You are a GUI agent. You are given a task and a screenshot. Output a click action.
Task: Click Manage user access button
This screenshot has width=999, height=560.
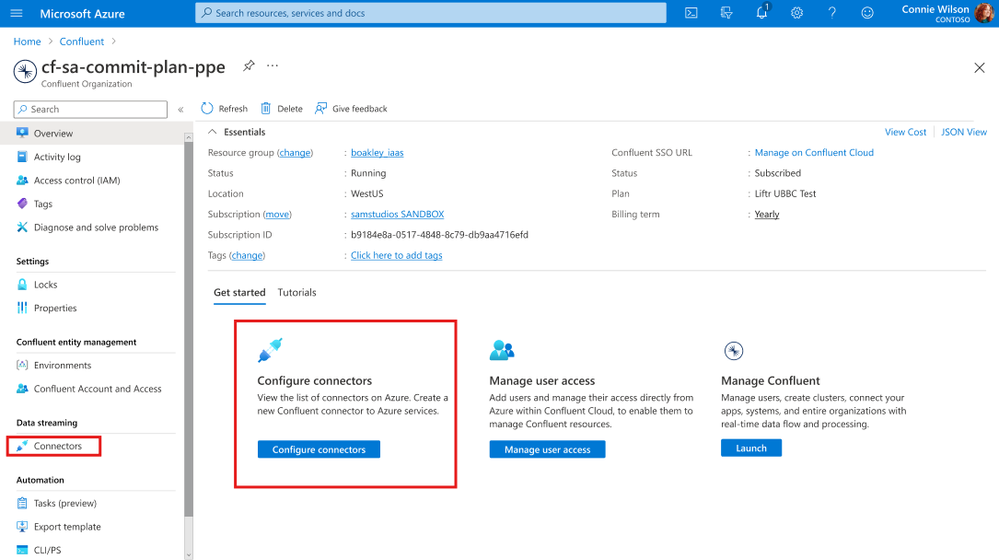tap(547, 450)
